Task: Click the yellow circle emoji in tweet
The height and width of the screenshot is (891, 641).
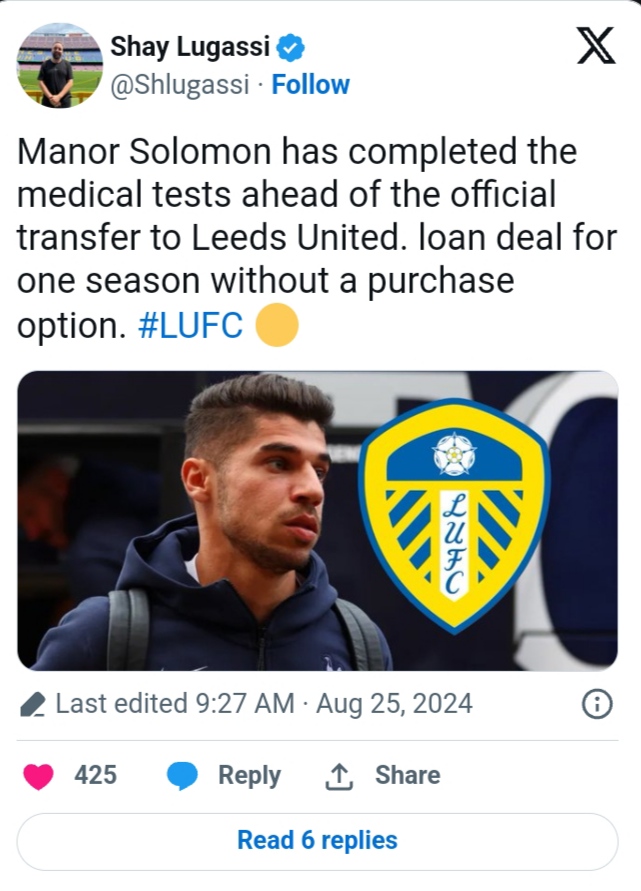Action: [x=277, y=327]
